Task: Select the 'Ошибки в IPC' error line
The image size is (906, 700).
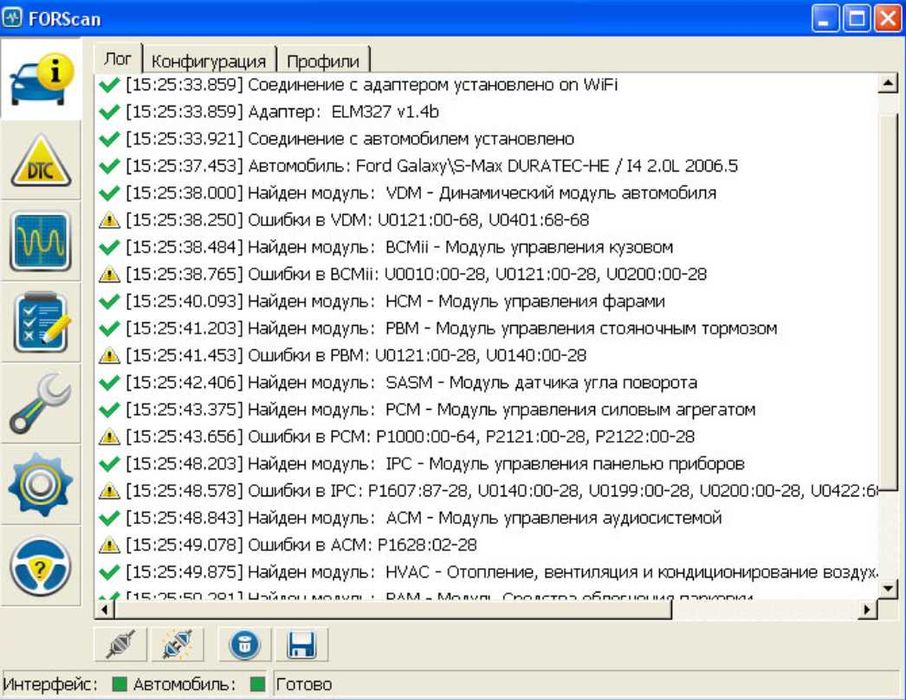Action: click(x=487, y=491)
